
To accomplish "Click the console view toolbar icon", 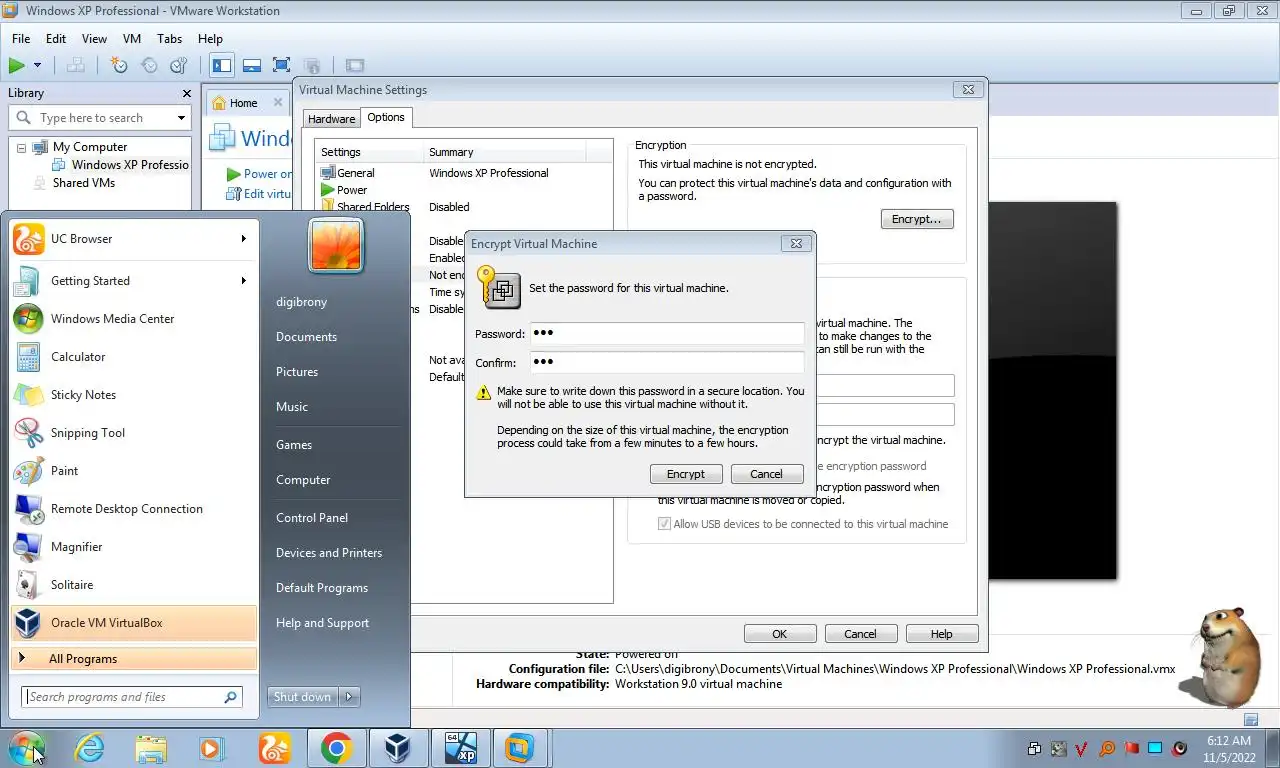I will point(354,66).
